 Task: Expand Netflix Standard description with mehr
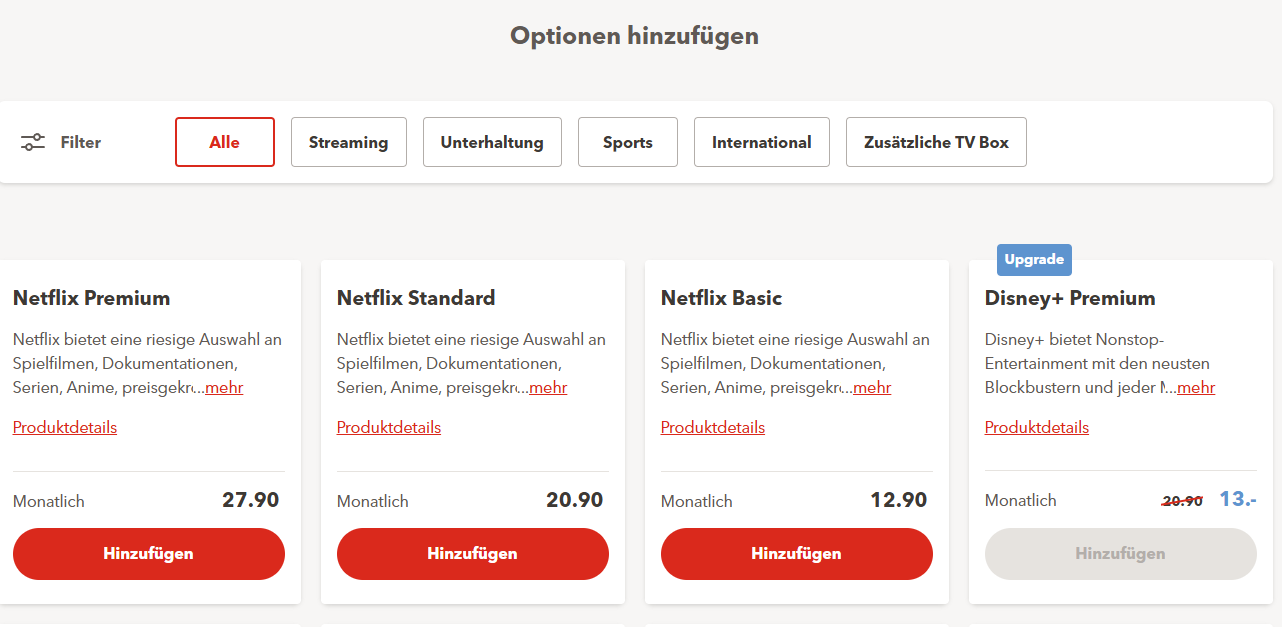(x=548, y=388)
